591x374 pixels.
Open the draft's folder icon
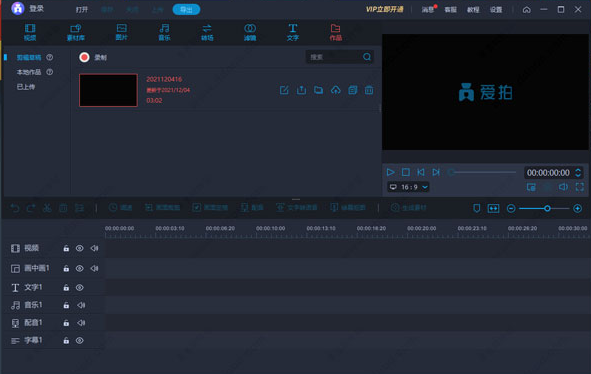318,90
